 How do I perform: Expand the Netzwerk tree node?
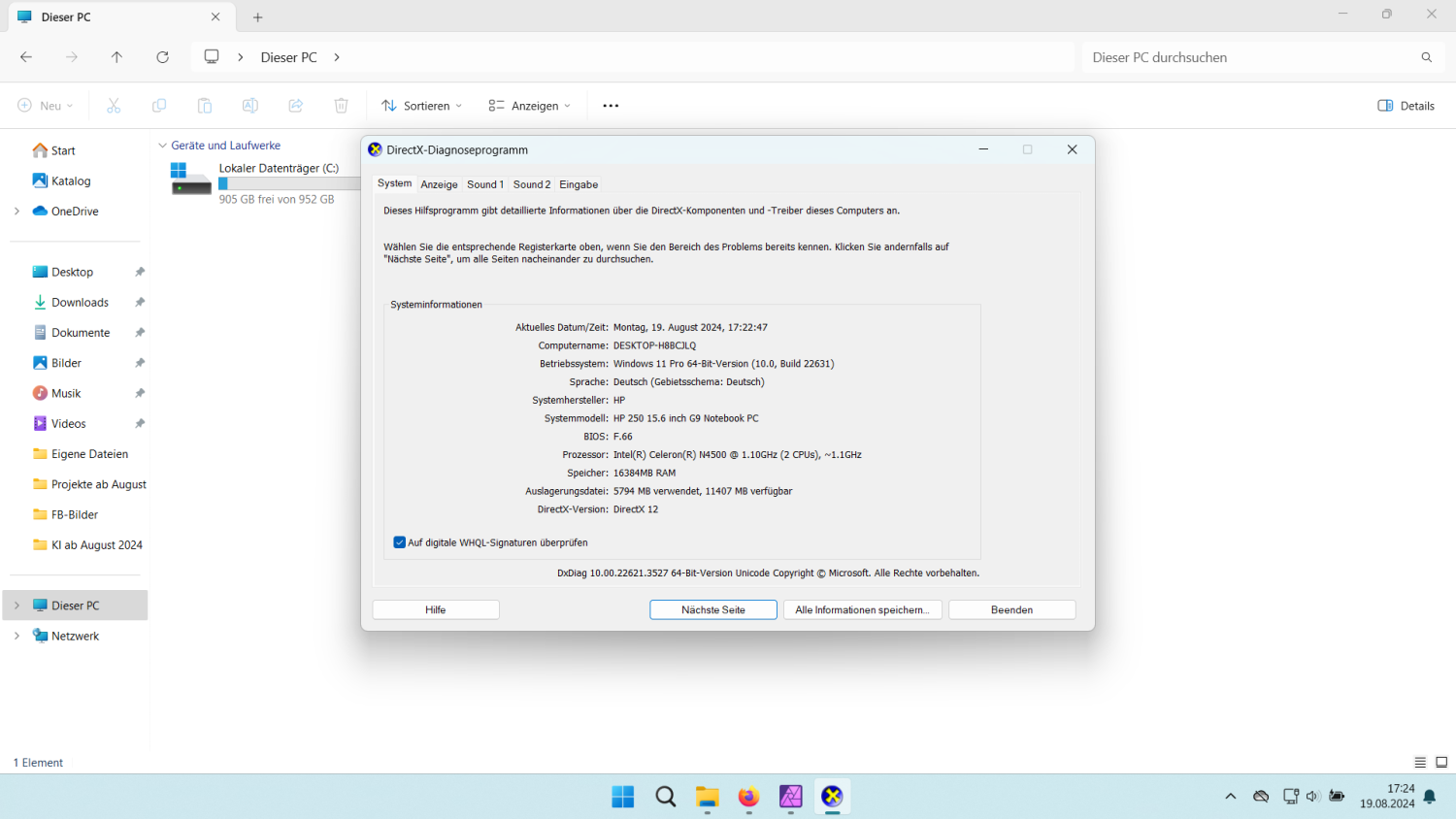point(17,636)
